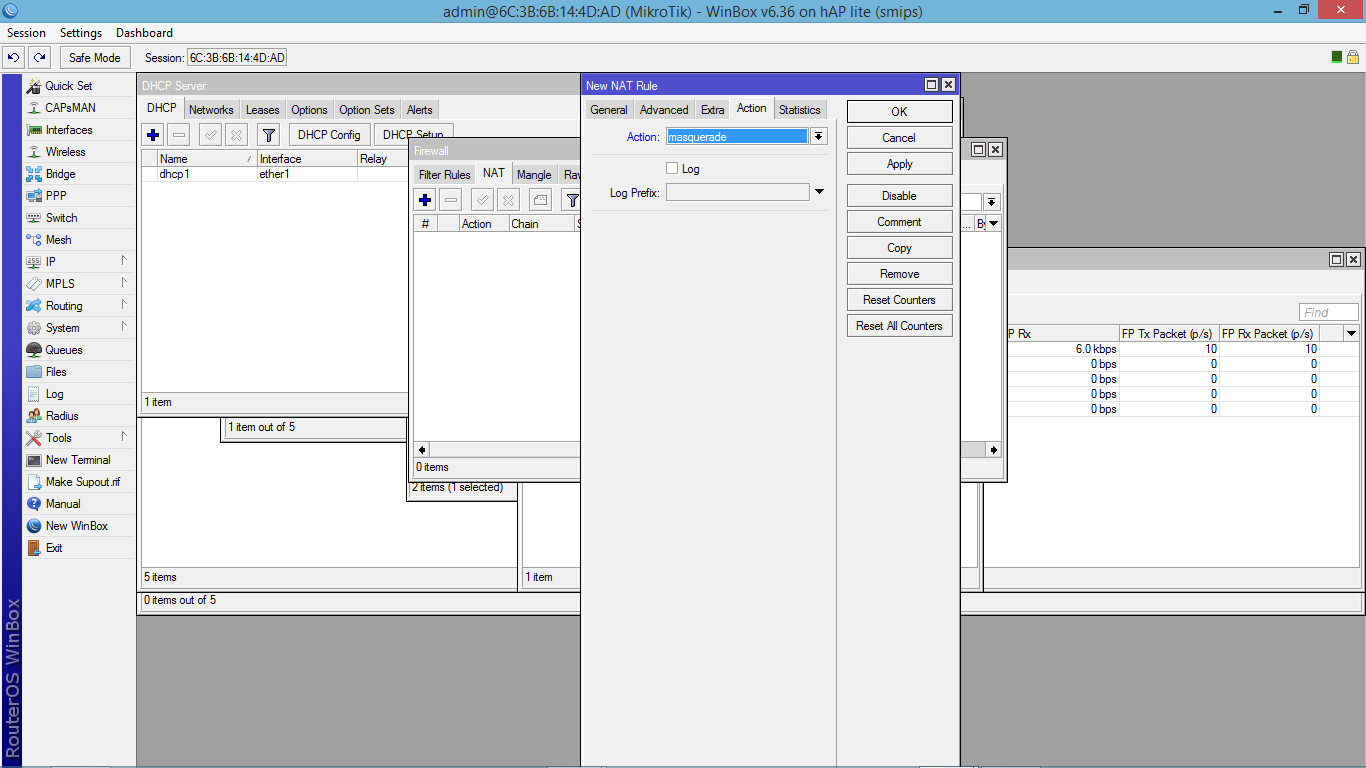Open the Wireless section
This screenshot has height=768, width=1366.
tap(65, 152)
